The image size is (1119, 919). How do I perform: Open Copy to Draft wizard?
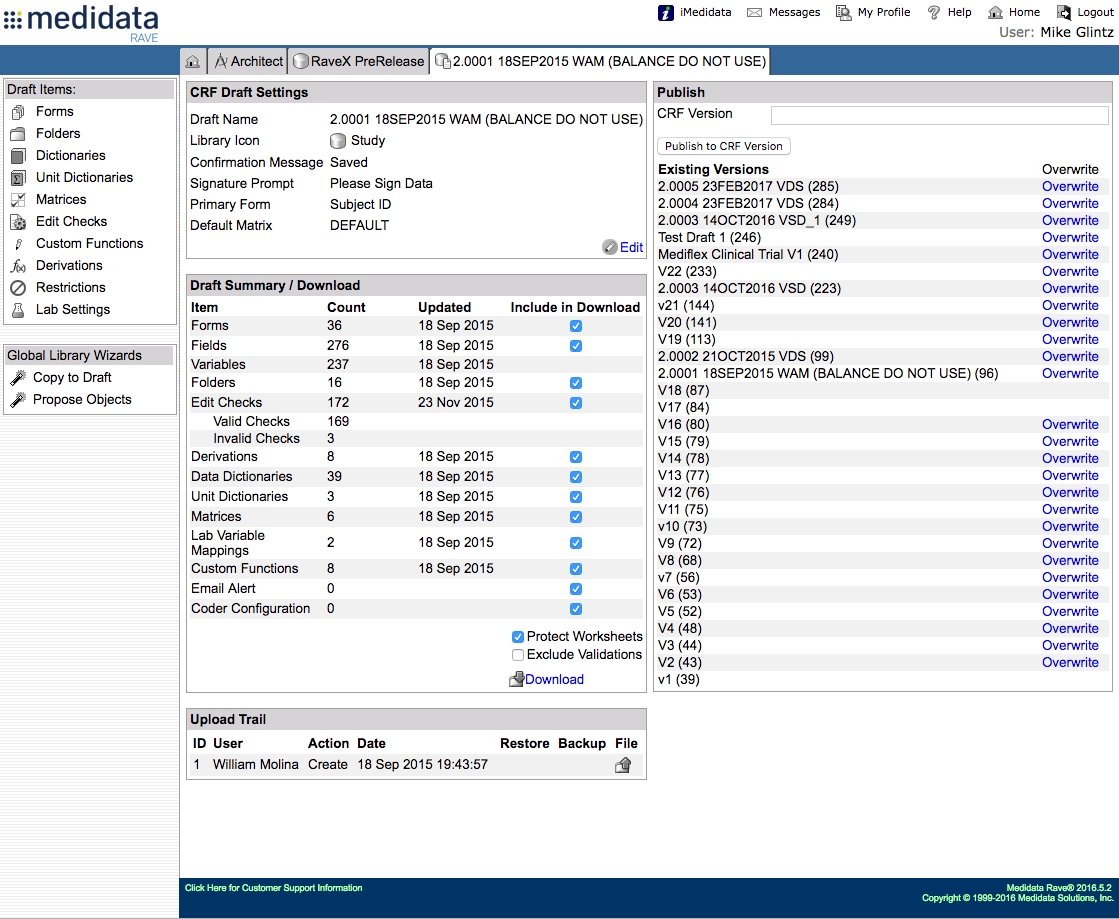(x=72, y=377)
